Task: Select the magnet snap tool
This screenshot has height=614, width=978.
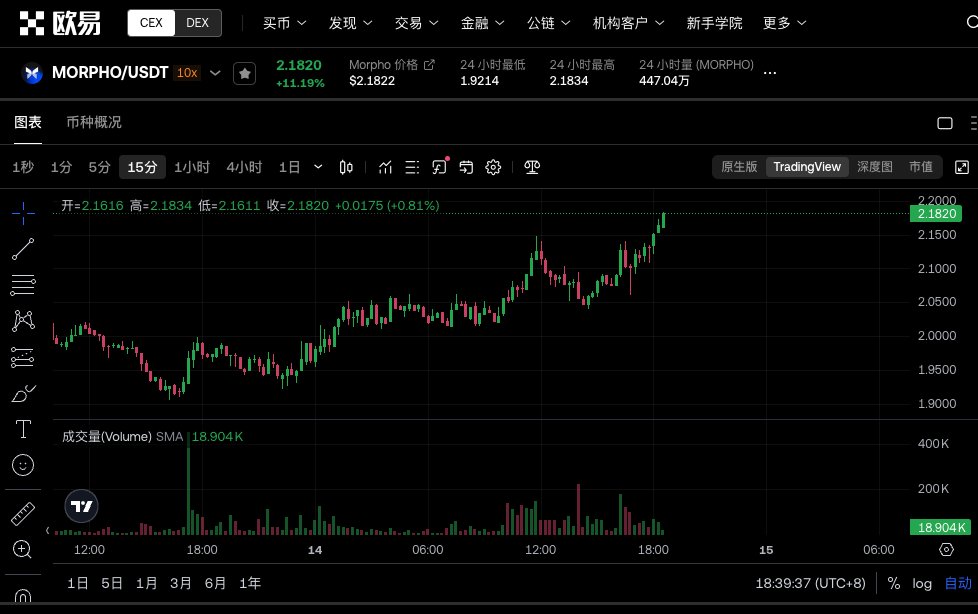Action: click(22, 597)
